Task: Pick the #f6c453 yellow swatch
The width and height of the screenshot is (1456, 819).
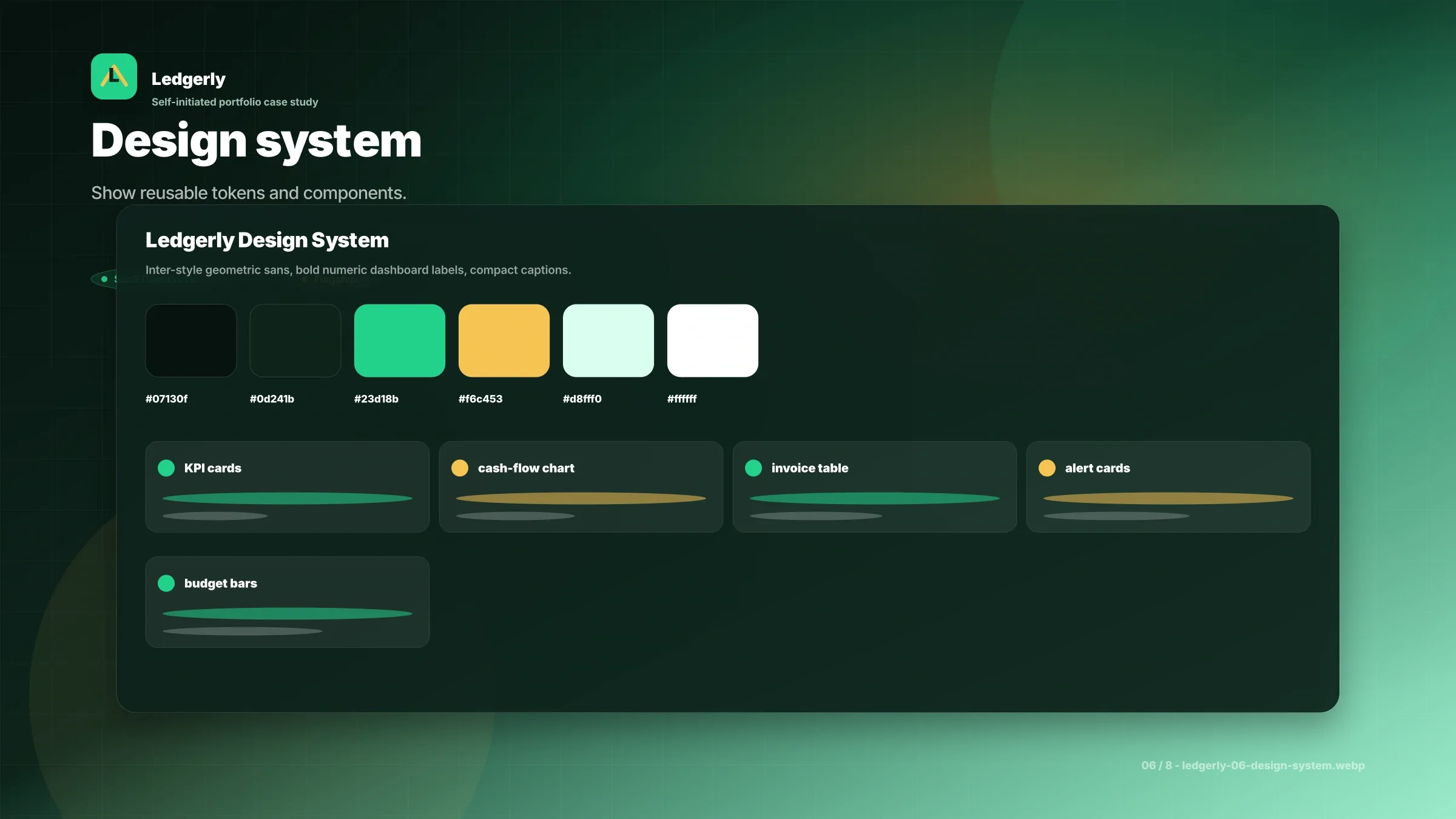Action: point(504,340)
